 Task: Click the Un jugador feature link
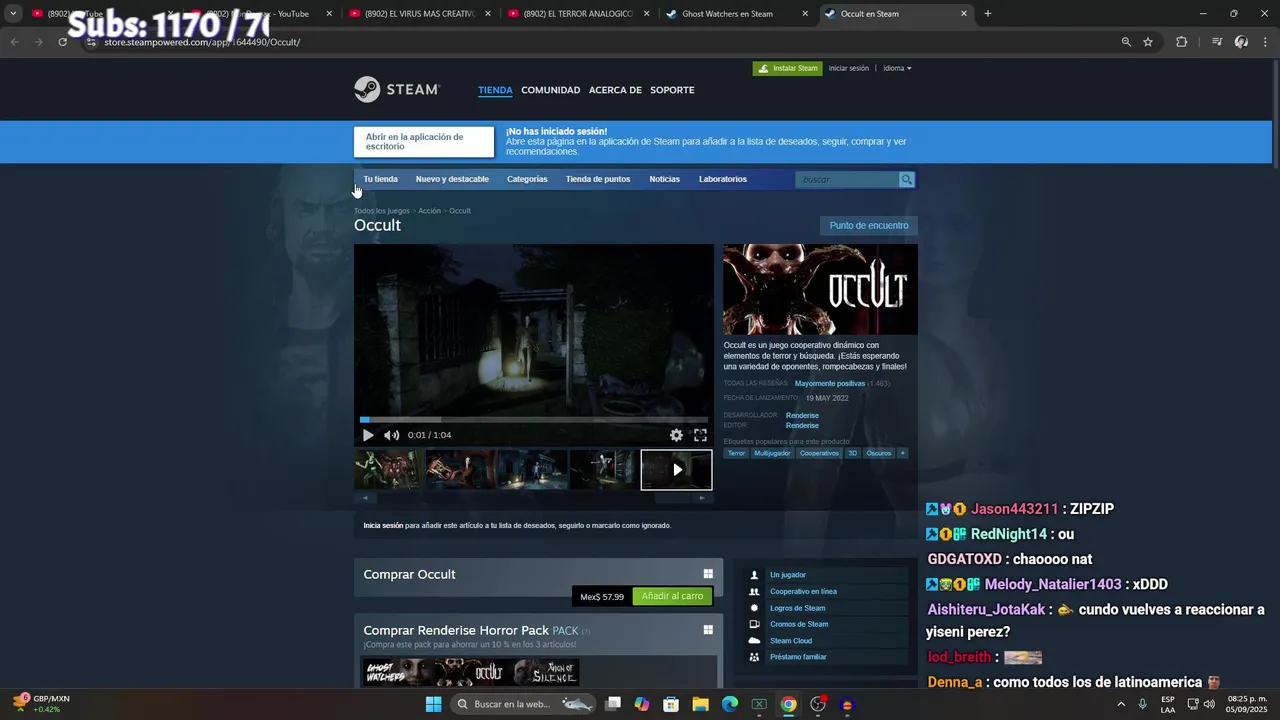[787, 575]
